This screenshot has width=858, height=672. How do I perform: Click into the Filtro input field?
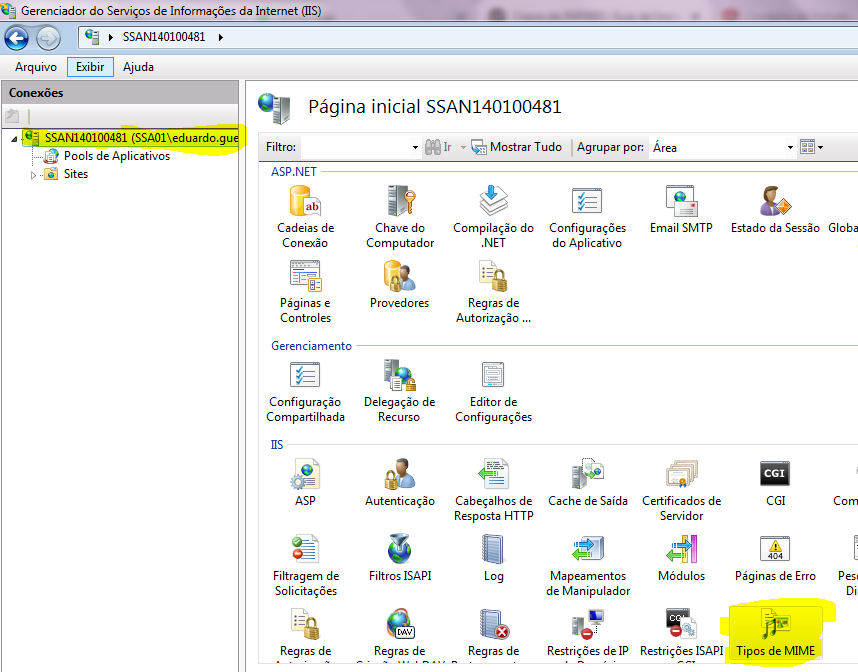pyautogui.click(x=356, y=147)
